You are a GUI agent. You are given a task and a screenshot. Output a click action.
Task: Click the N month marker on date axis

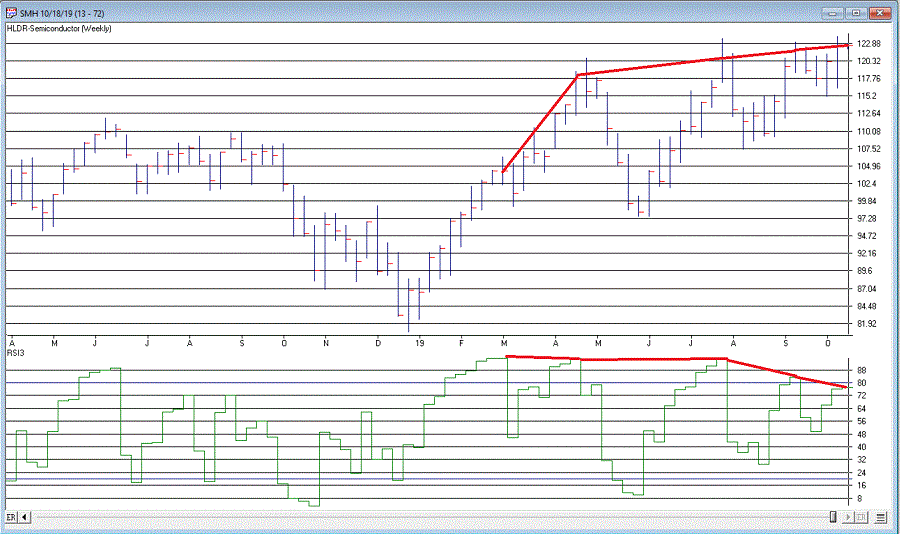[x=326, y=343]
